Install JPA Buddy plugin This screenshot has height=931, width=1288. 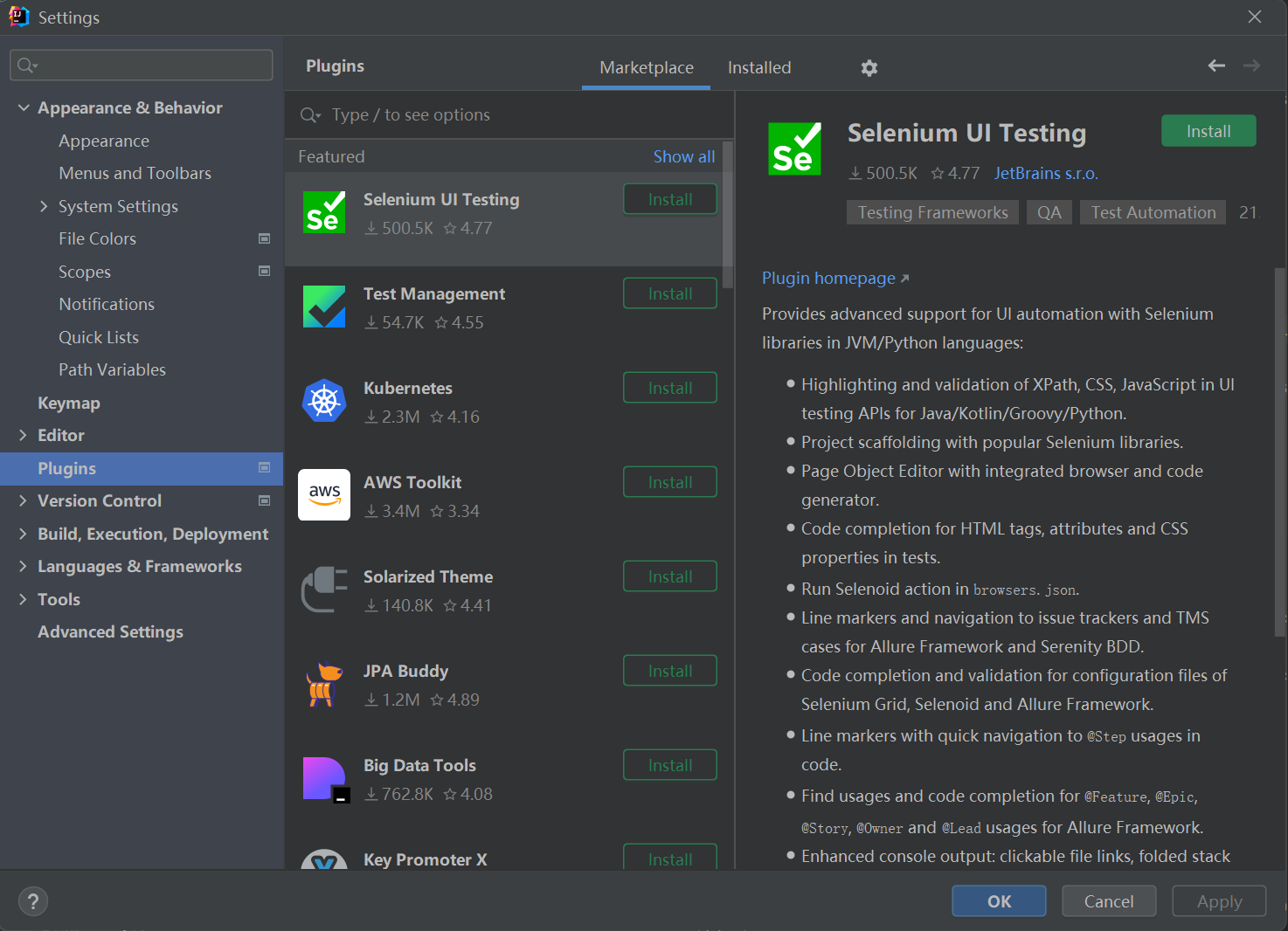(670, 671)
